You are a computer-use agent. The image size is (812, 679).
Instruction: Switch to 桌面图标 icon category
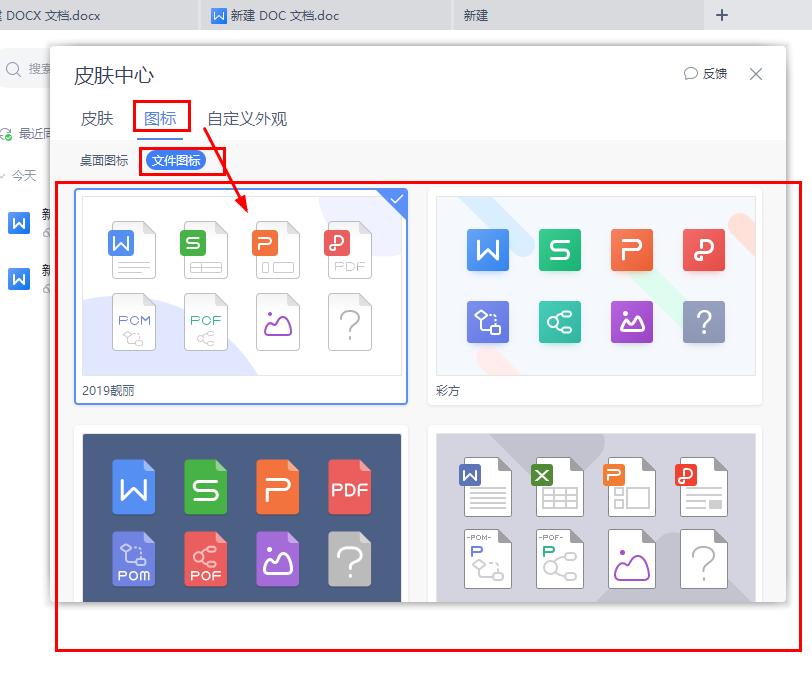104,160
